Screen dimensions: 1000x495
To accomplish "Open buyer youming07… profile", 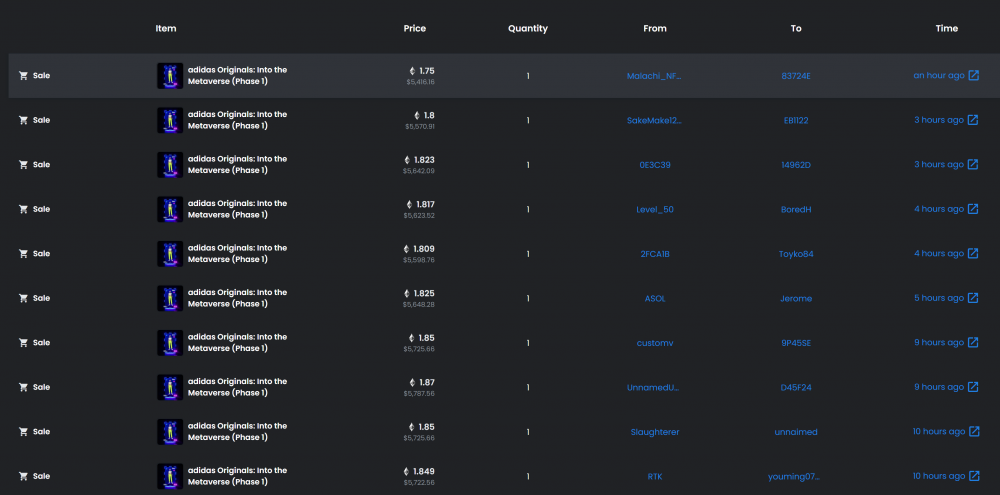I will (796, 476).
